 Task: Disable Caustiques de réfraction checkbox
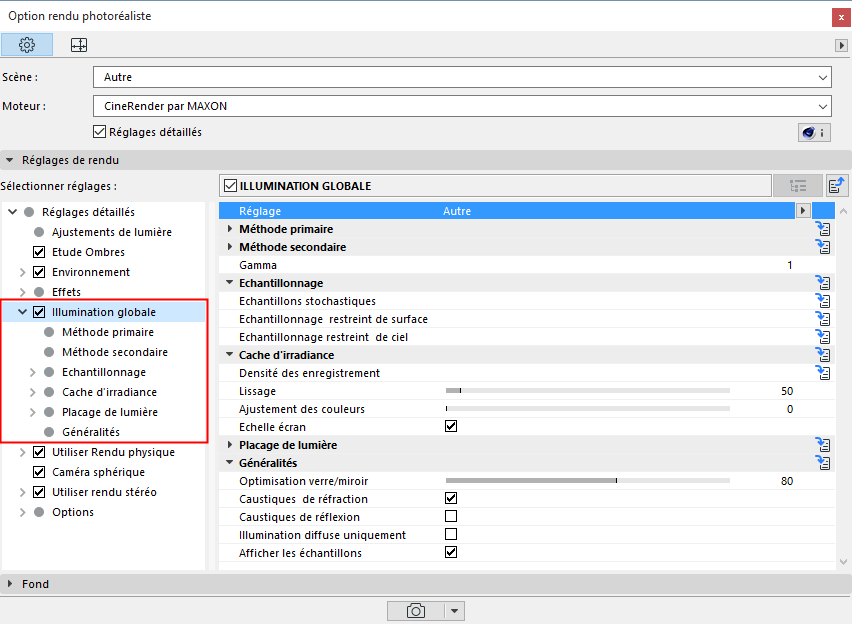click(451, 498)
